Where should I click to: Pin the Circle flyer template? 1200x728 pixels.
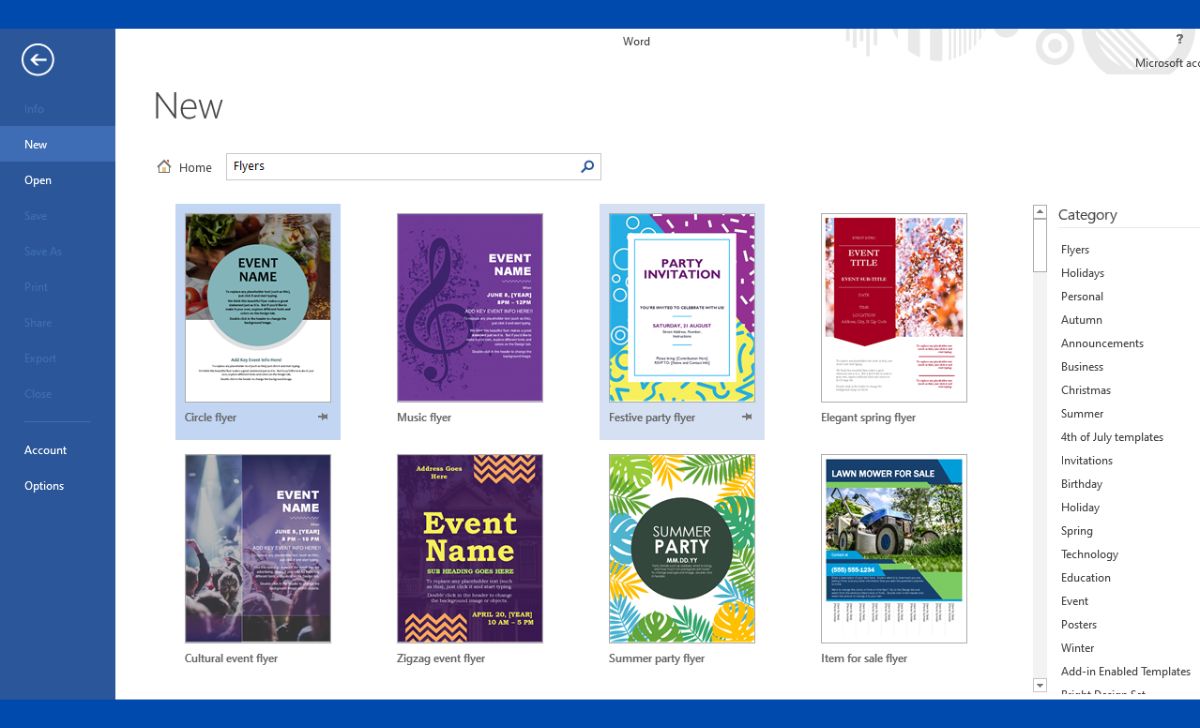pos(323,417)
